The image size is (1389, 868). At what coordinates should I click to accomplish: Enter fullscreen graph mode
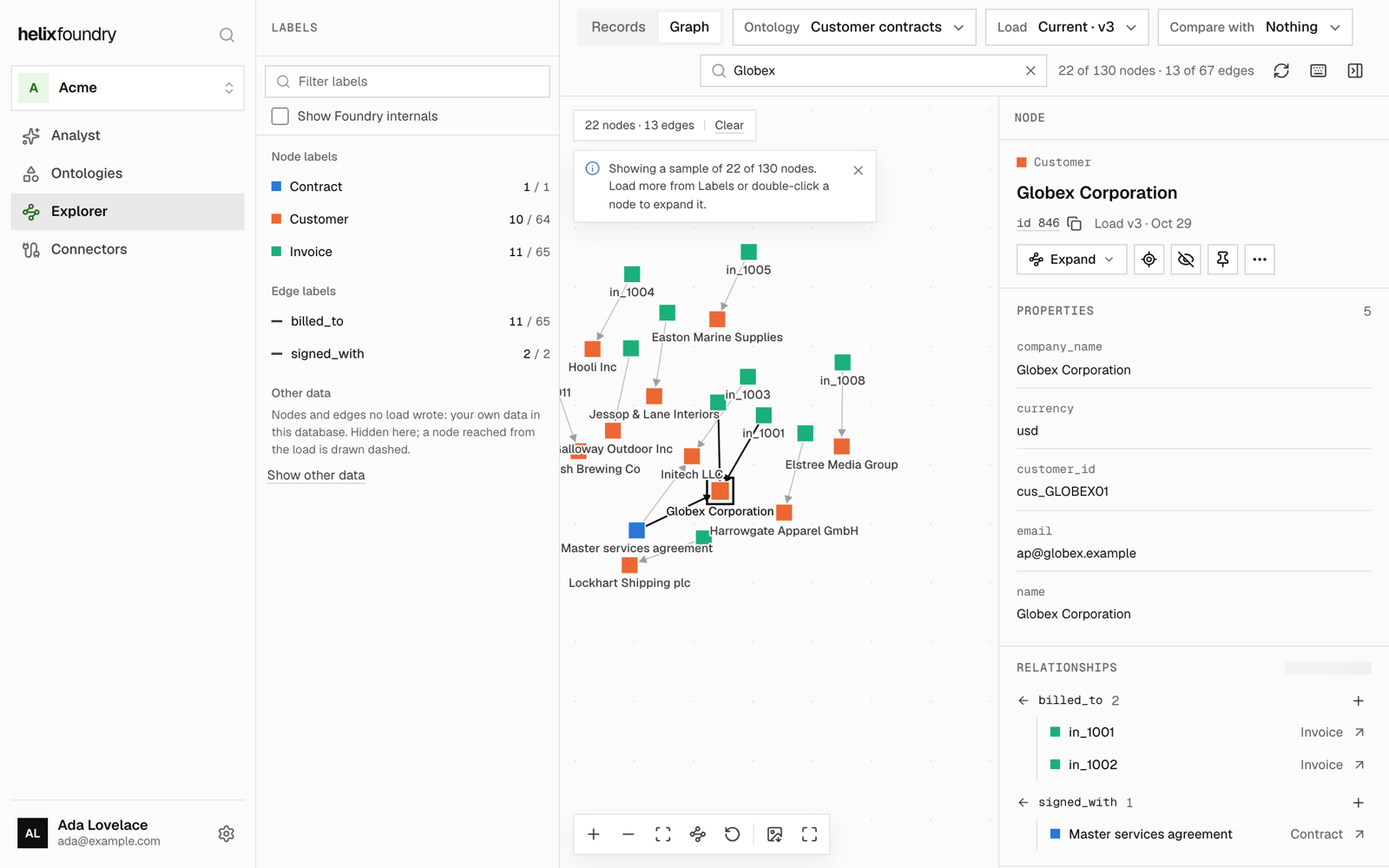[x=810, y=834]
